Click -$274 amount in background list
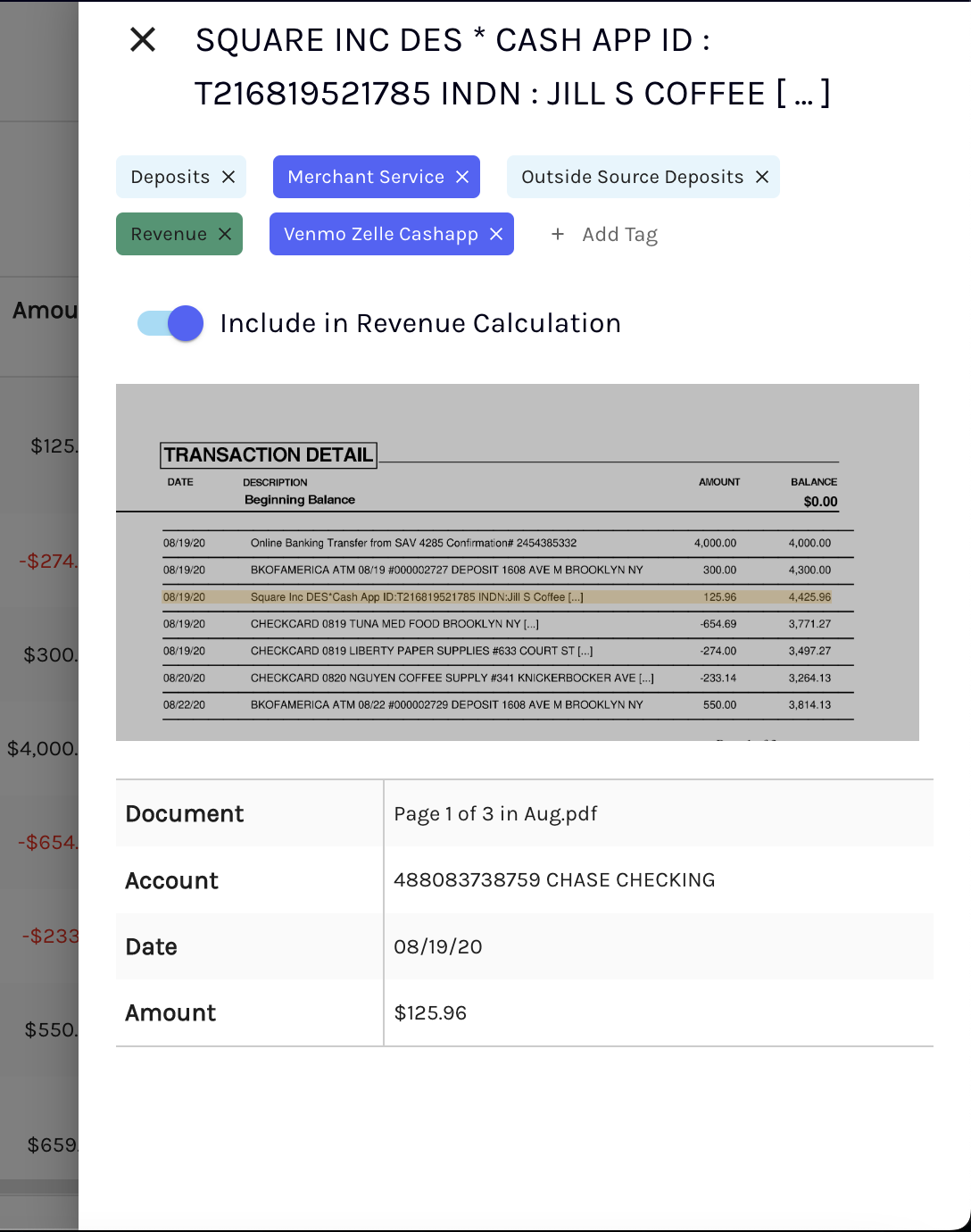The height and width of the screenshot is (1232, 971). (48, 562)
